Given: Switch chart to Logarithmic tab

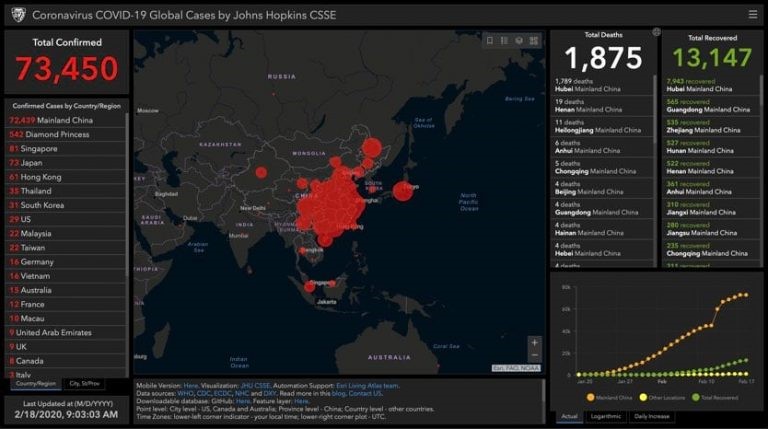Looking at the screenshot, I should click(x=605, y=416).
